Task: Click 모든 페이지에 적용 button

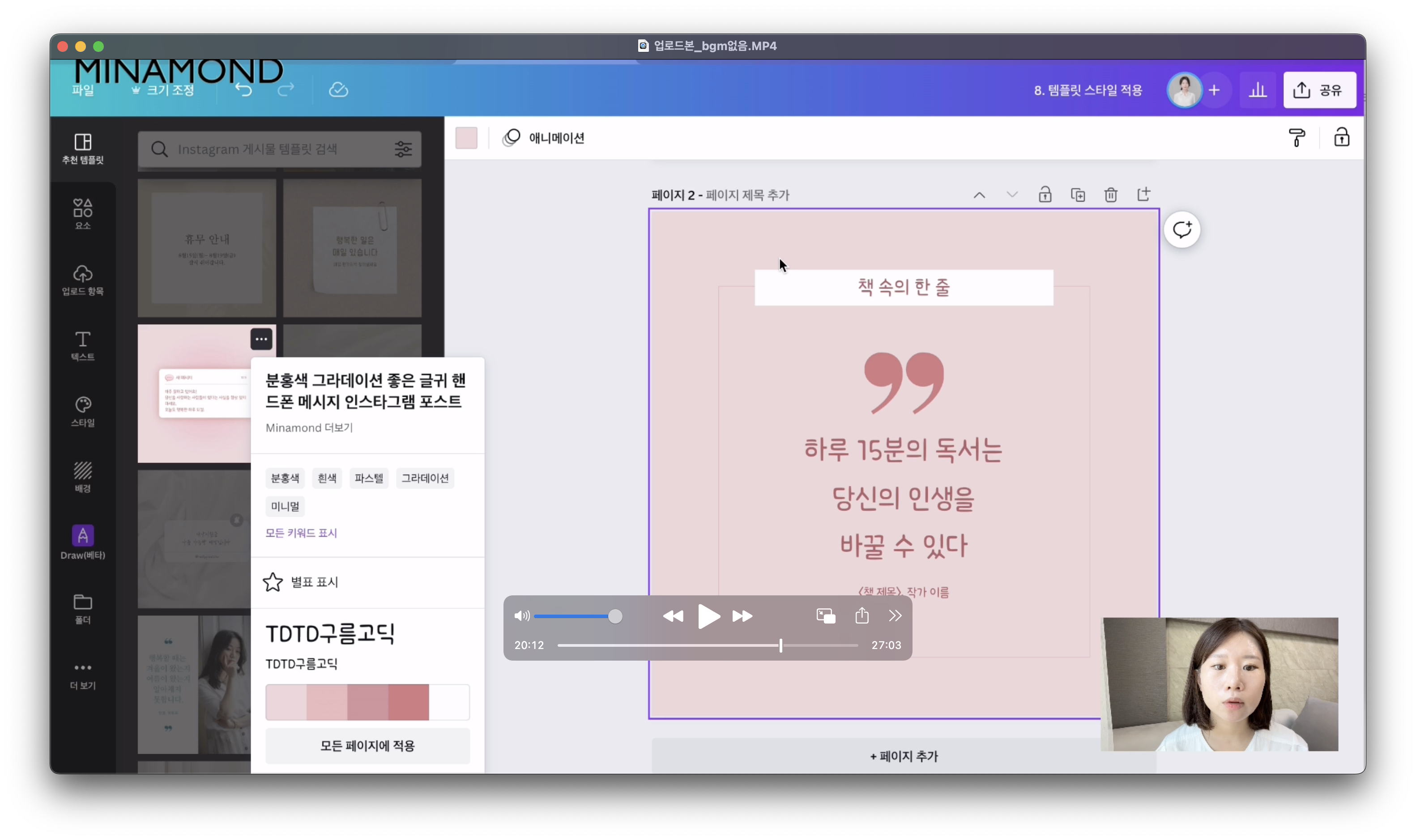Action: (x=367, y=746)
